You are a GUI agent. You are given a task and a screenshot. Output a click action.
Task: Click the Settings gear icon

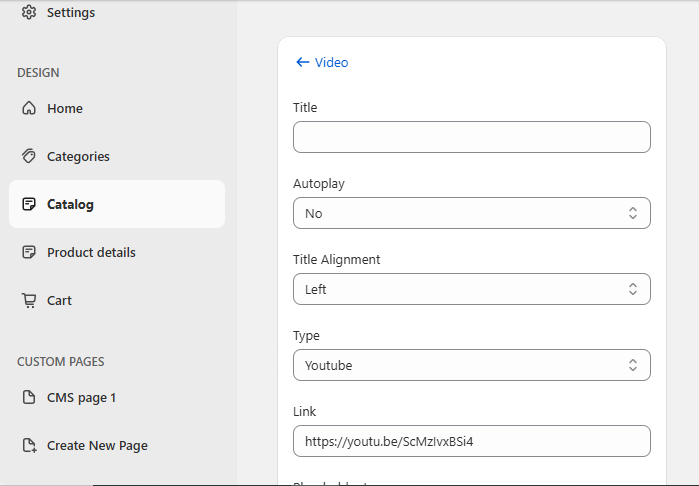point(29,12)
